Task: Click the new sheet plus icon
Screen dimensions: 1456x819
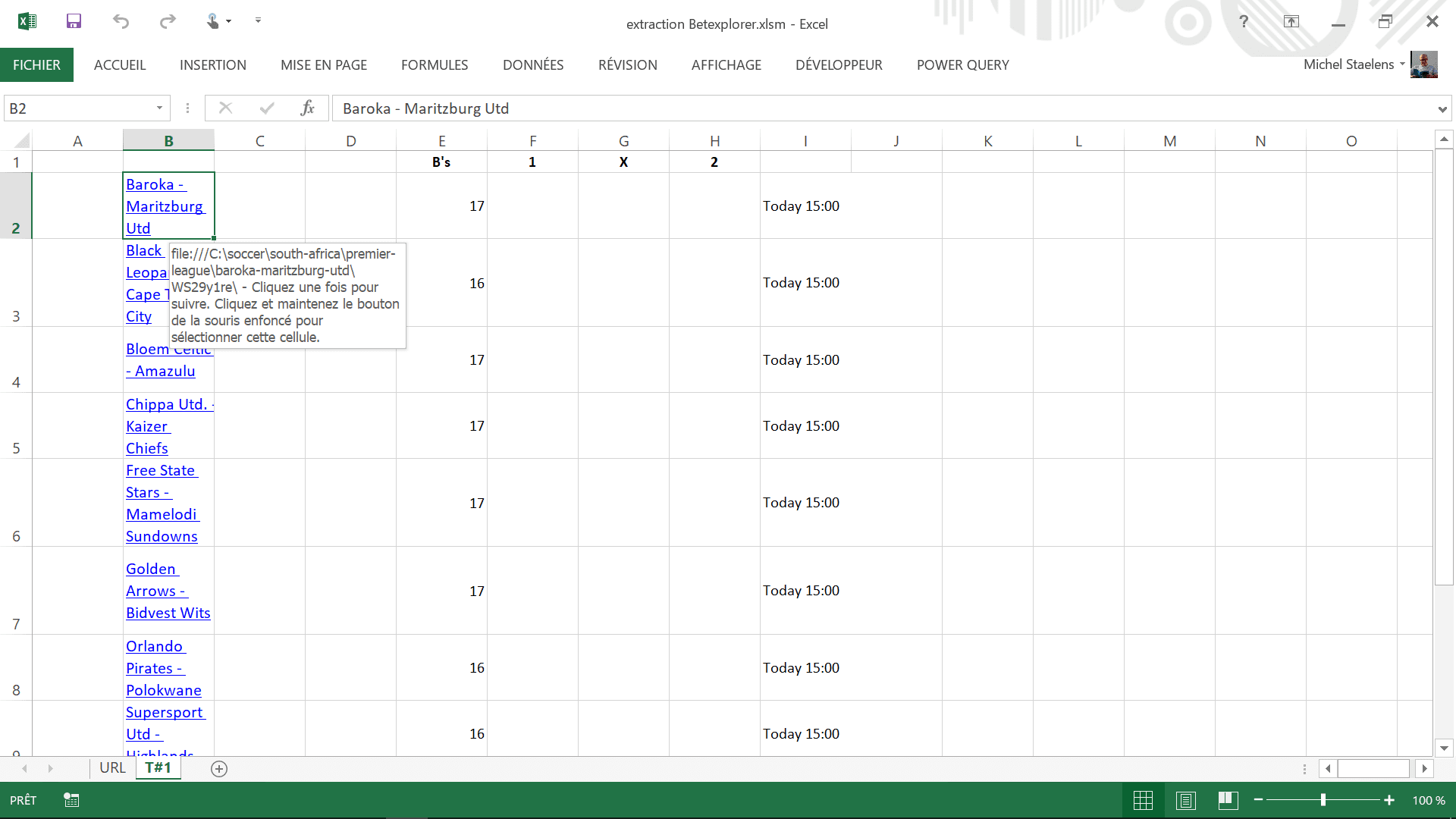Action: 219,769
